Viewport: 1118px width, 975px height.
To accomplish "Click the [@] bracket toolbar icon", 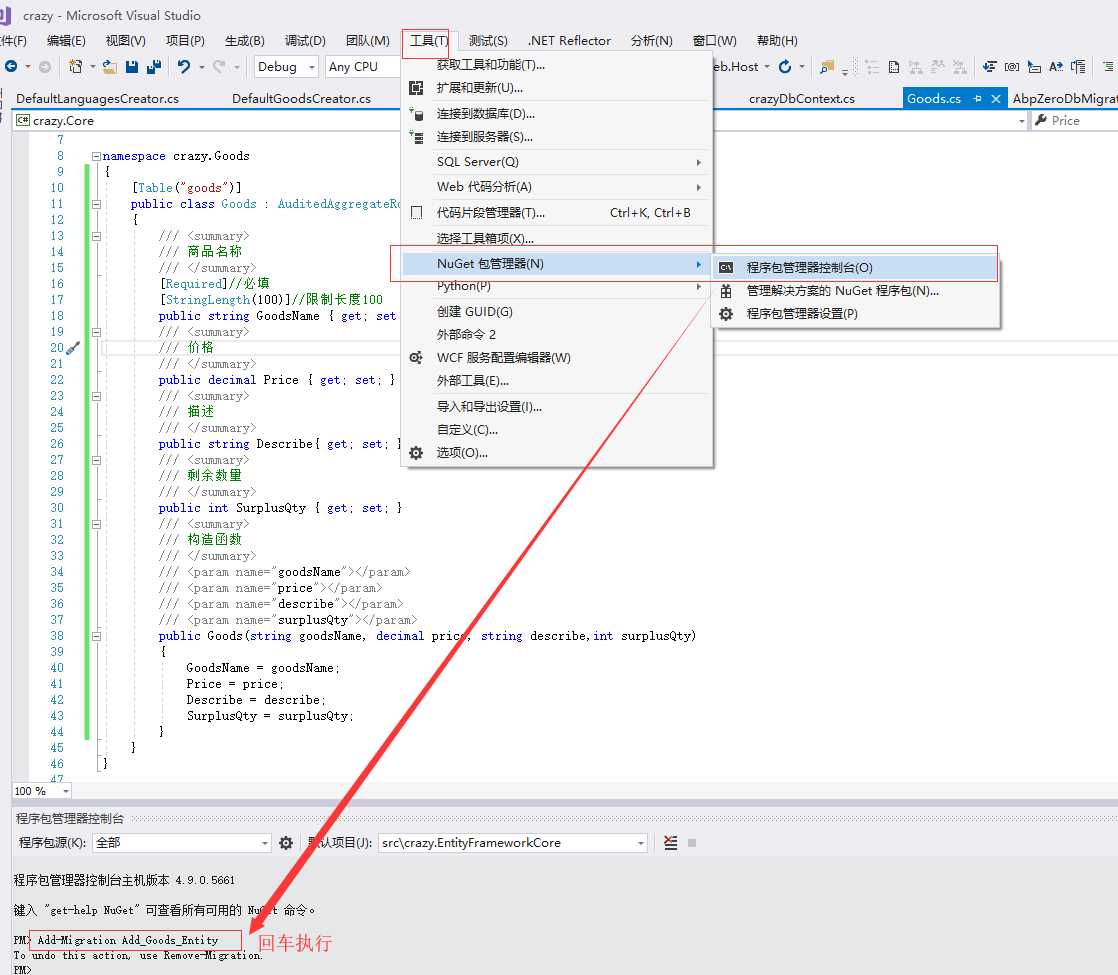I will [1012, 66].
